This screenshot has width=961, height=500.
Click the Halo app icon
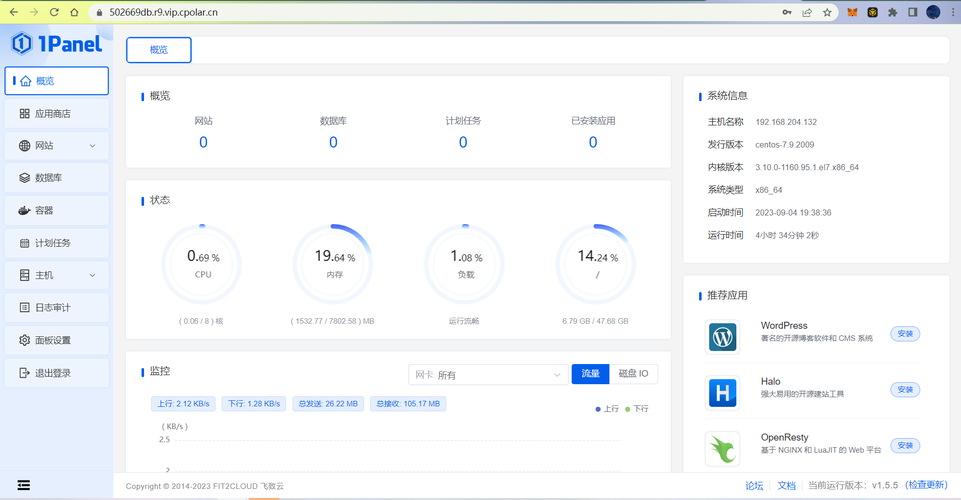click(x=722, y=393)
